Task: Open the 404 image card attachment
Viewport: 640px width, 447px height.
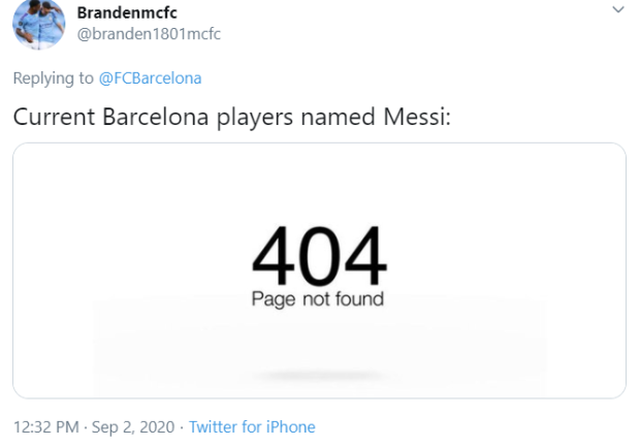Action: point(318,270)
